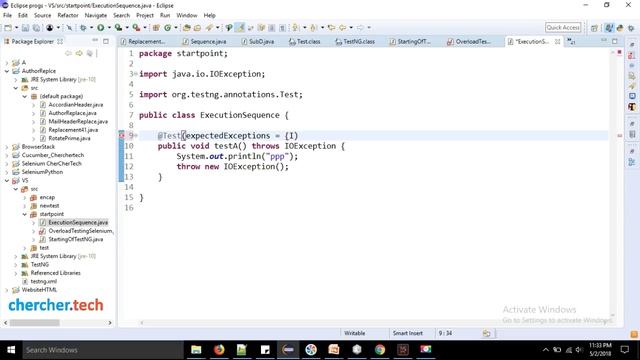This screenshot has height=360, width=640.
Task: Click the Package Explorer horizontal scrollbar thumb
Action: coord(35,323)
